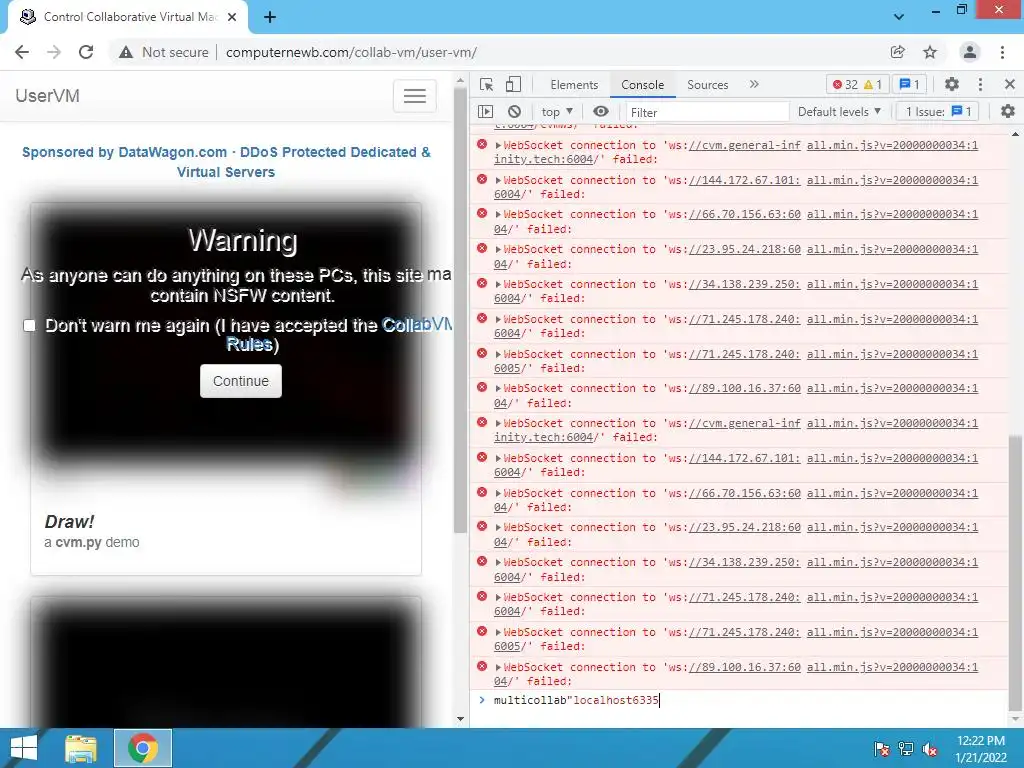Click the 1 Issue button
Viewport: 1024px width, 768px height.
click(x=938, y=112)
